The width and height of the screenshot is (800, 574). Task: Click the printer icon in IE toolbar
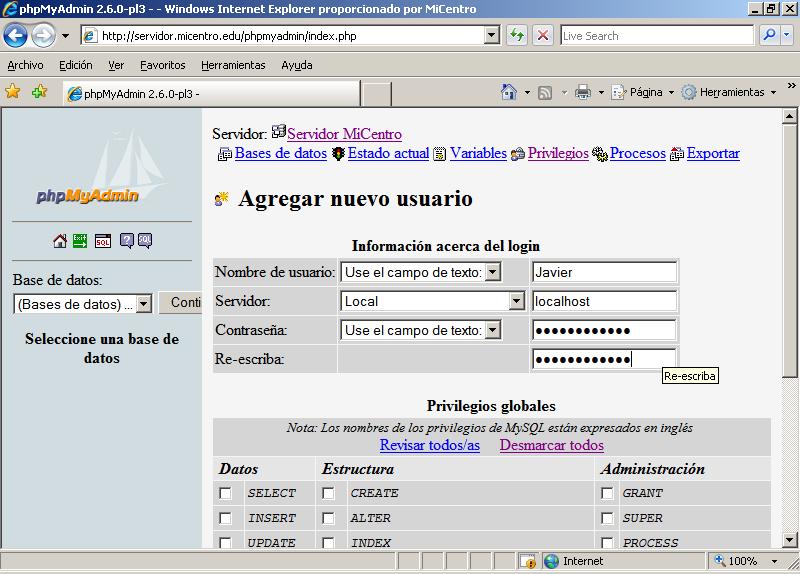pos(583,92)
